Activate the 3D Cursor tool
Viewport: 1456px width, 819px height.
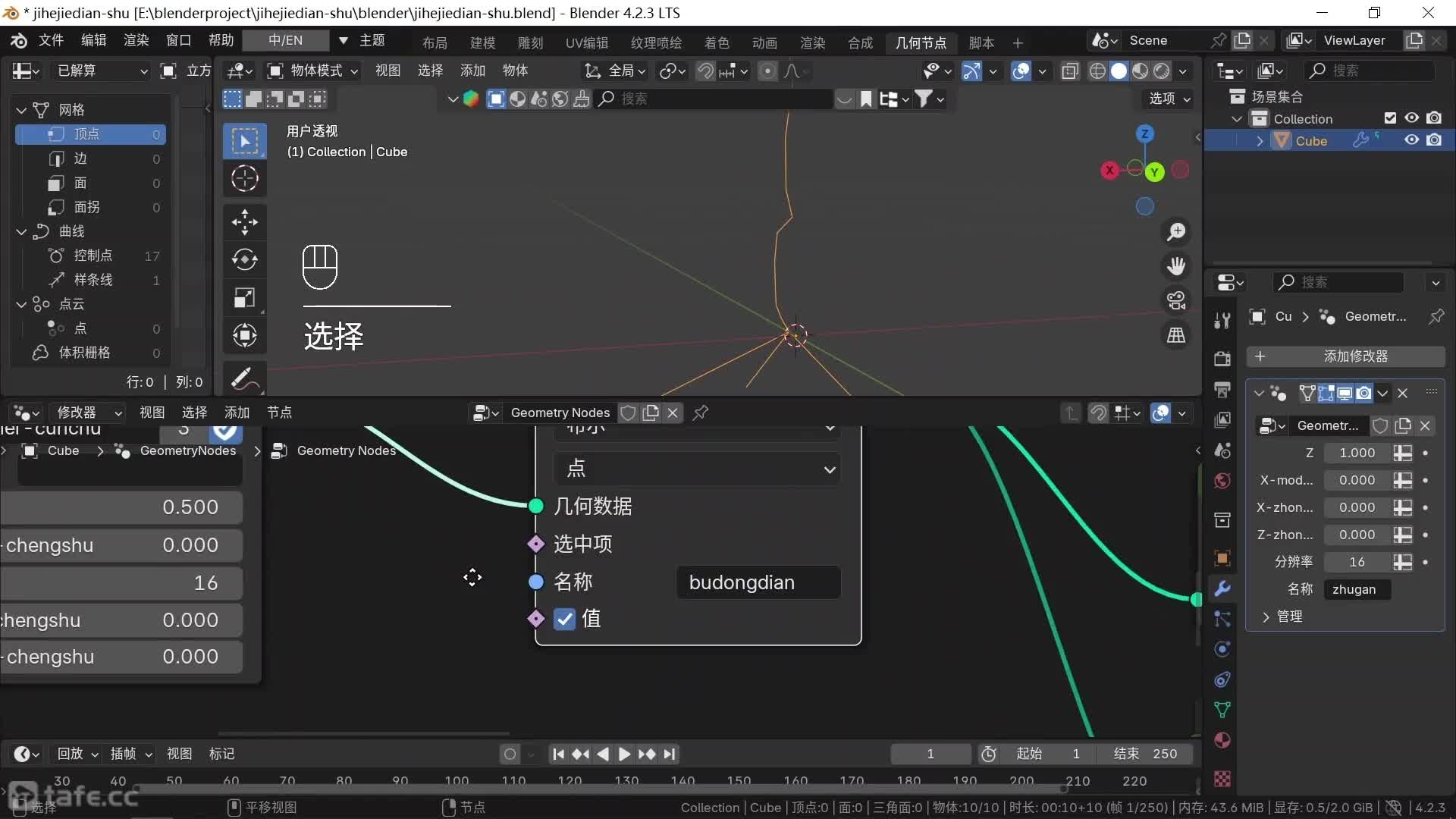[244, 179]
